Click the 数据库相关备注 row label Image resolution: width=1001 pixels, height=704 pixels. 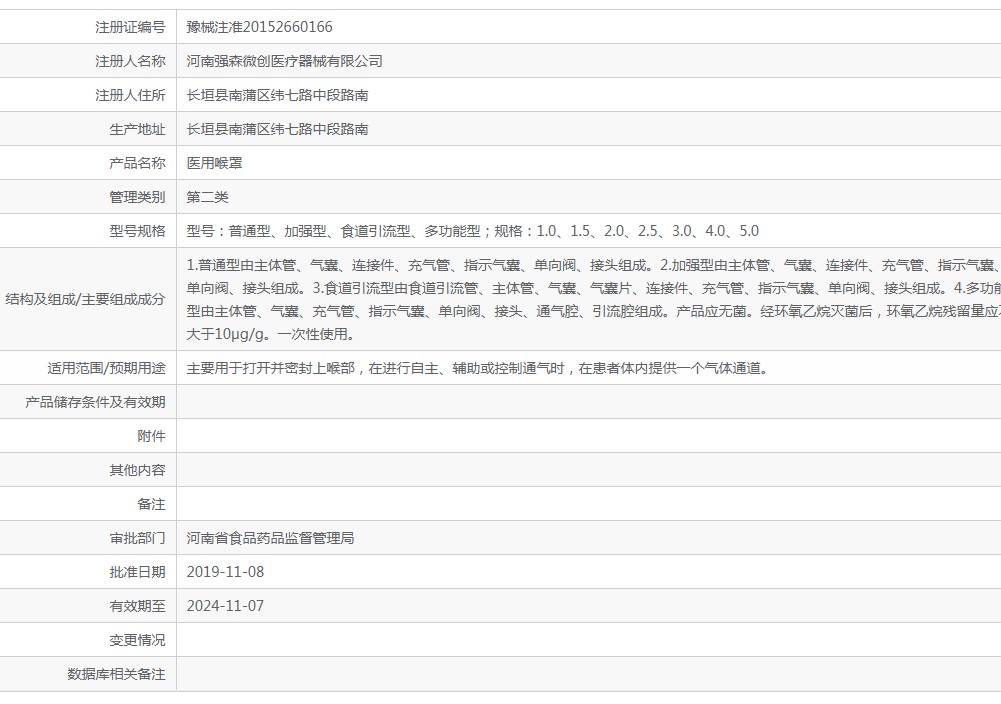pyautogui.click(x=116, y=674)
